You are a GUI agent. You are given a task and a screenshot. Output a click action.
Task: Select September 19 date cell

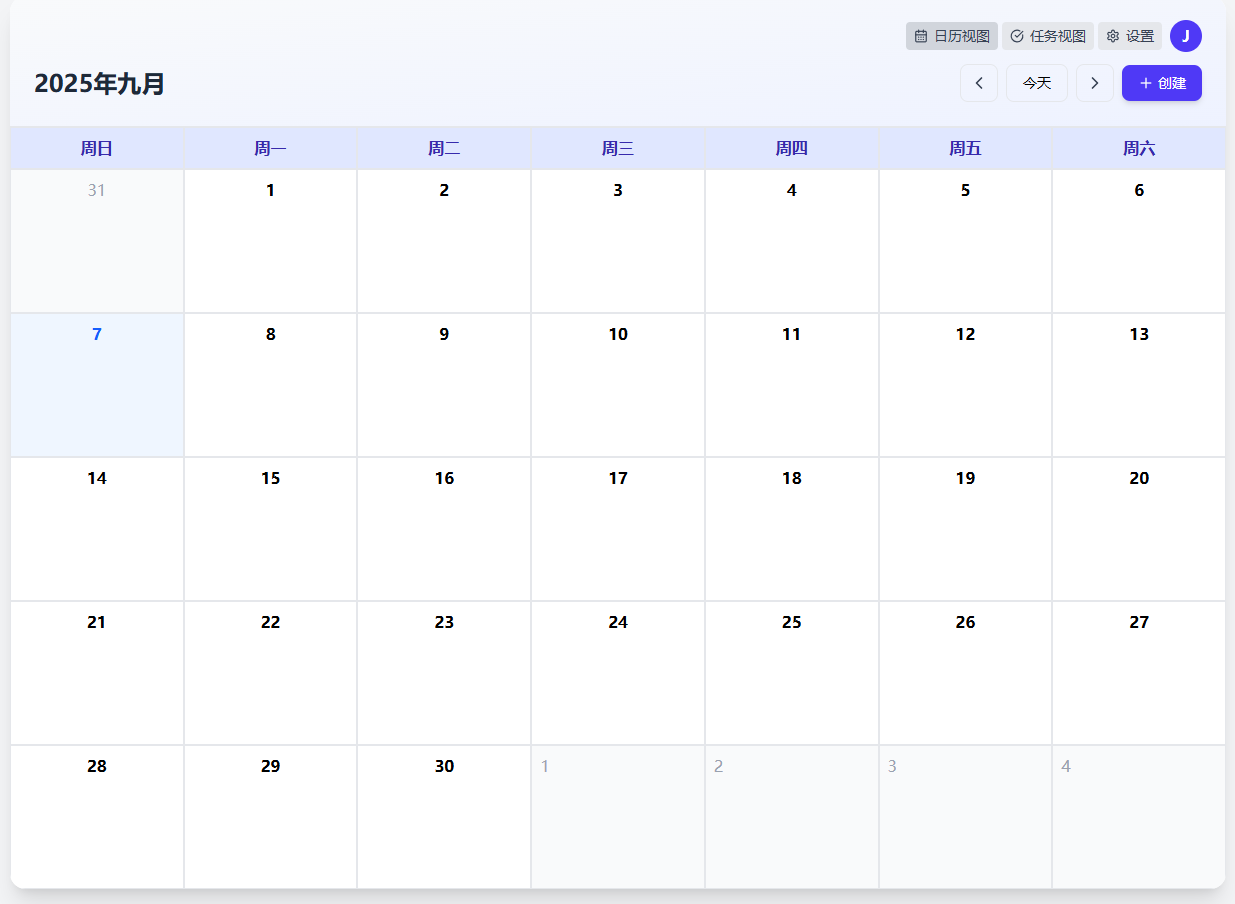965,528
